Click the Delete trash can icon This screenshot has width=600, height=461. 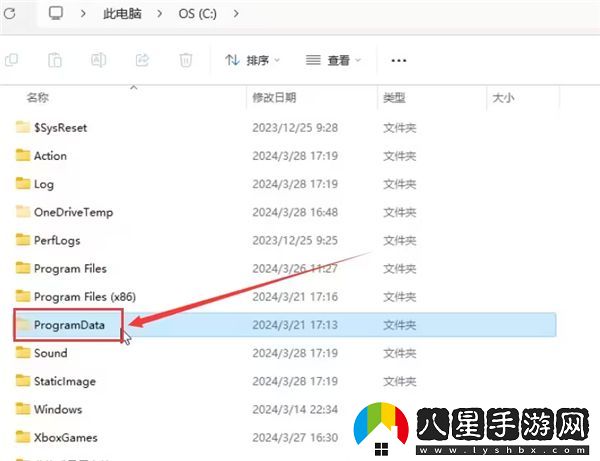coord(185,60)
